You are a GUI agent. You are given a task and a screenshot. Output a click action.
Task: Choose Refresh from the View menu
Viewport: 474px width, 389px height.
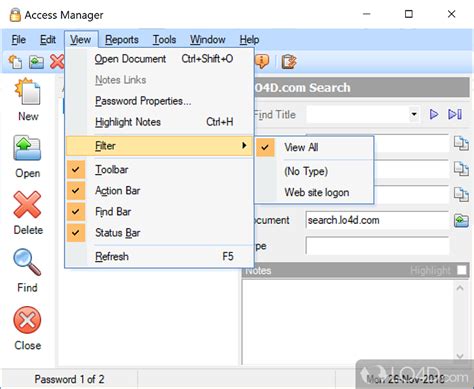click(x=159, y=256)
